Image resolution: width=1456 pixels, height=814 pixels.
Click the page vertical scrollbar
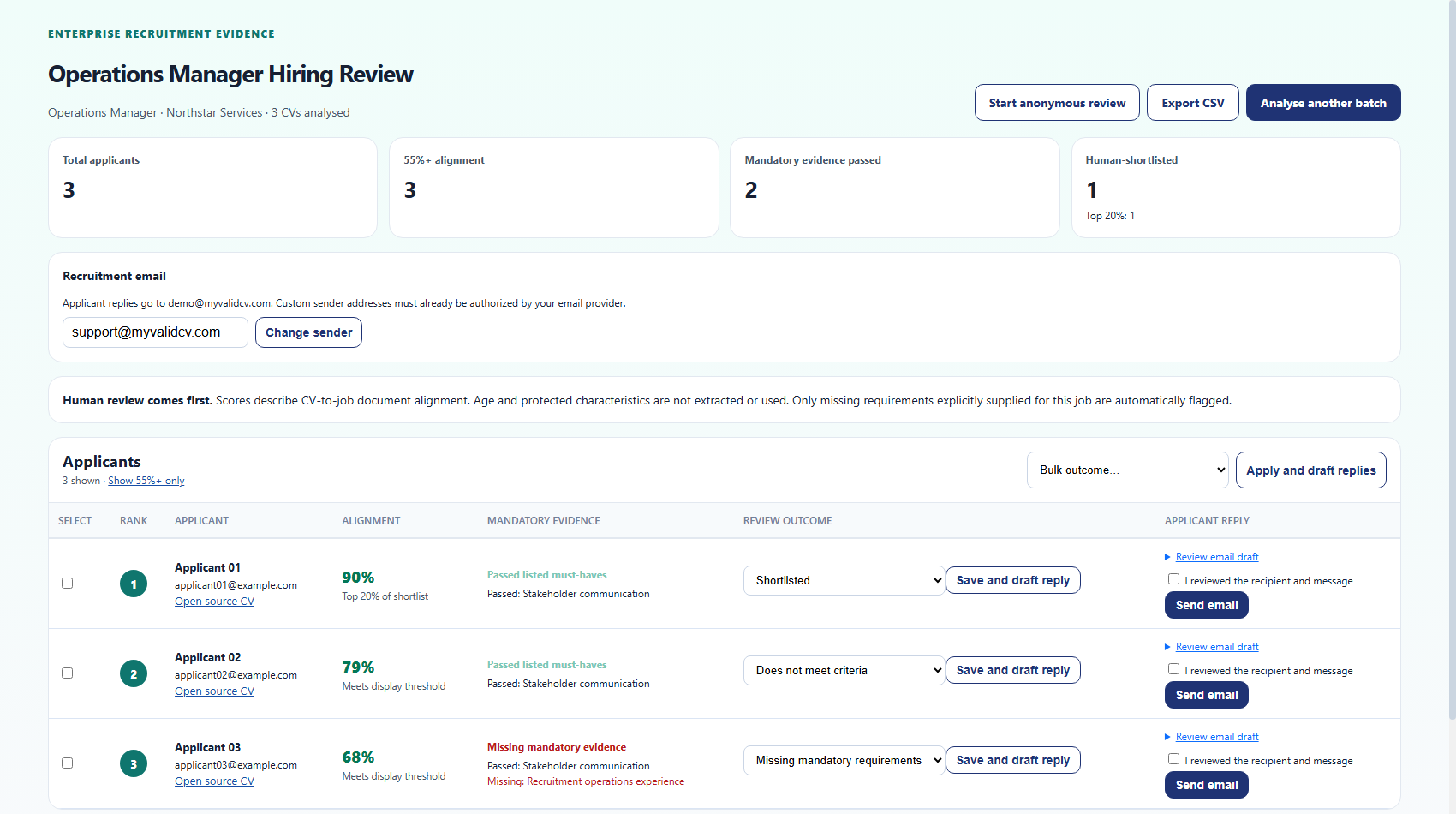[1452, 360]
